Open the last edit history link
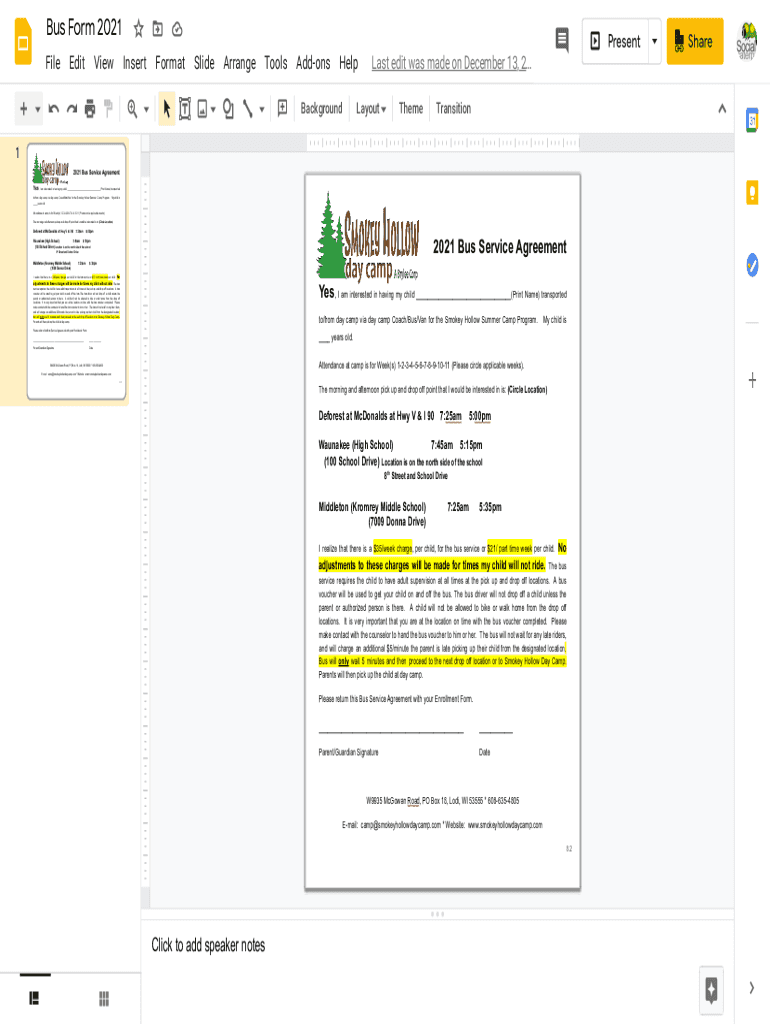 coord(451,63)
